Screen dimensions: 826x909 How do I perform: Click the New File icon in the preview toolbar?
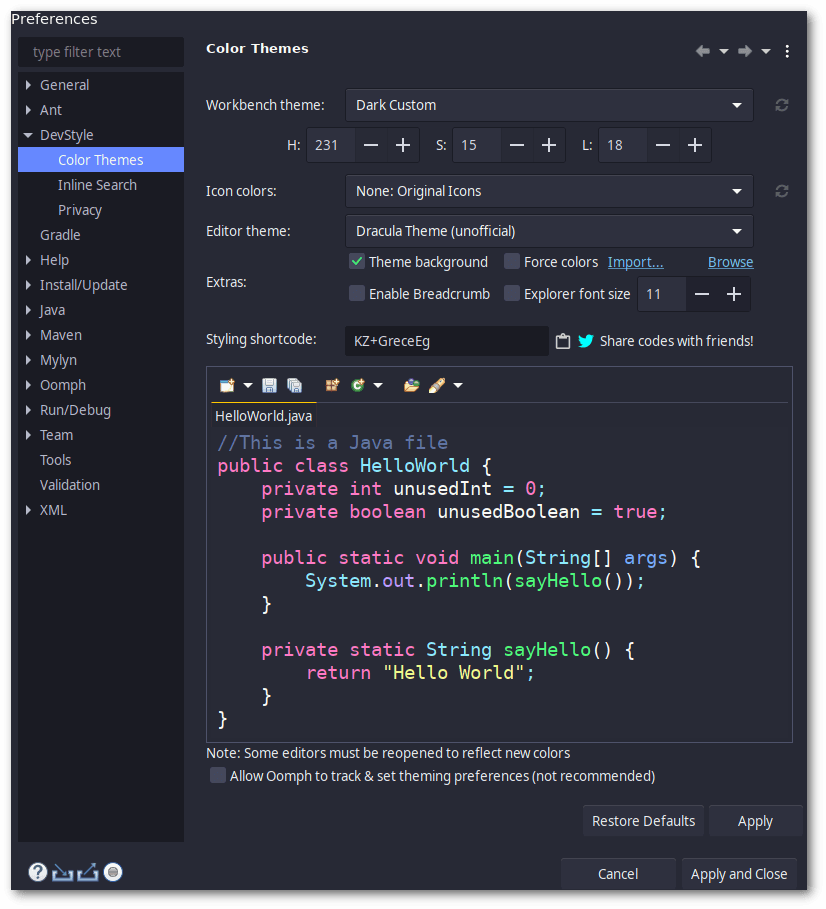pyautogui.click(x=226, y=385)
